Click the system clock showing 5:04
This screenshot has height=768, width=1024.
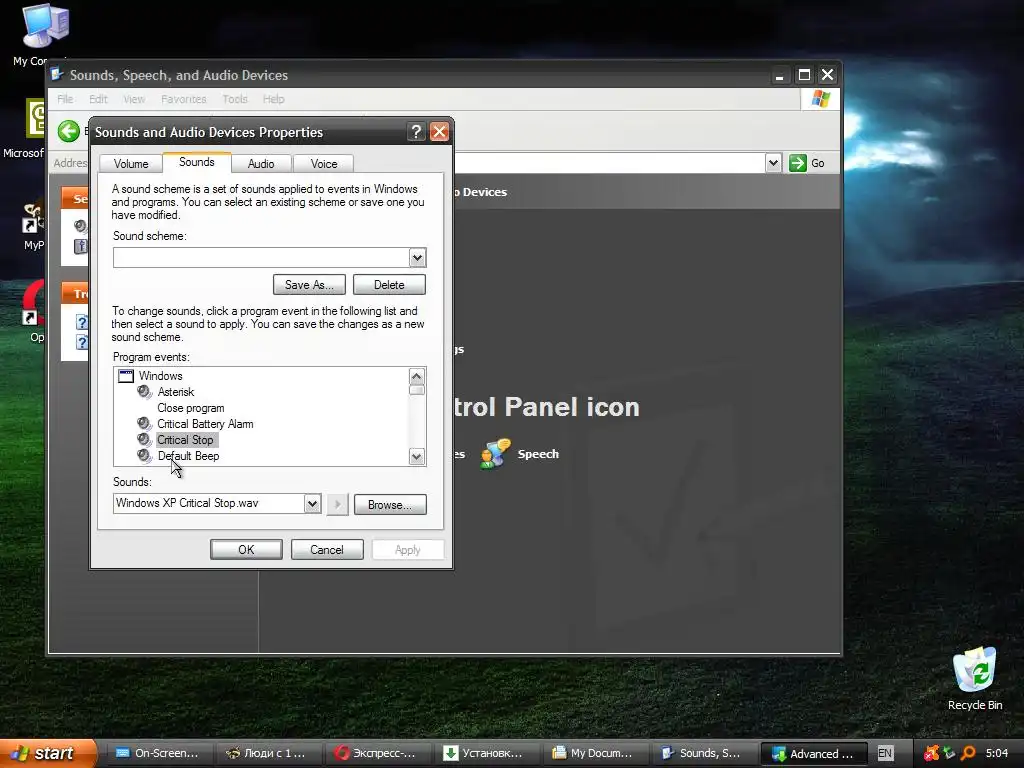click(997, 754)
